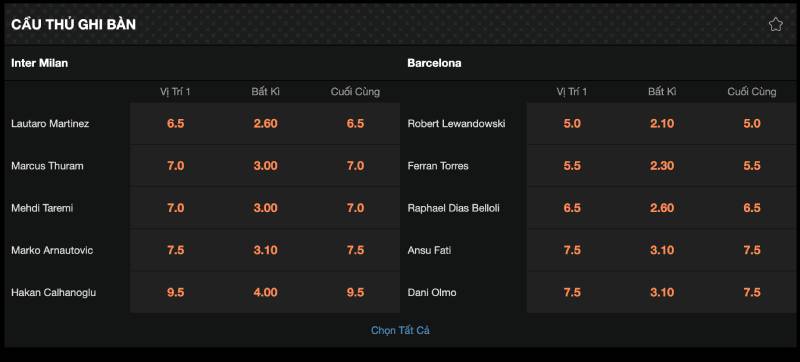The image size is (800, 362).
Task: Pick Hakan Calhanoglu Bất Kì odds 4.00
Action: (x=265, y=293)
